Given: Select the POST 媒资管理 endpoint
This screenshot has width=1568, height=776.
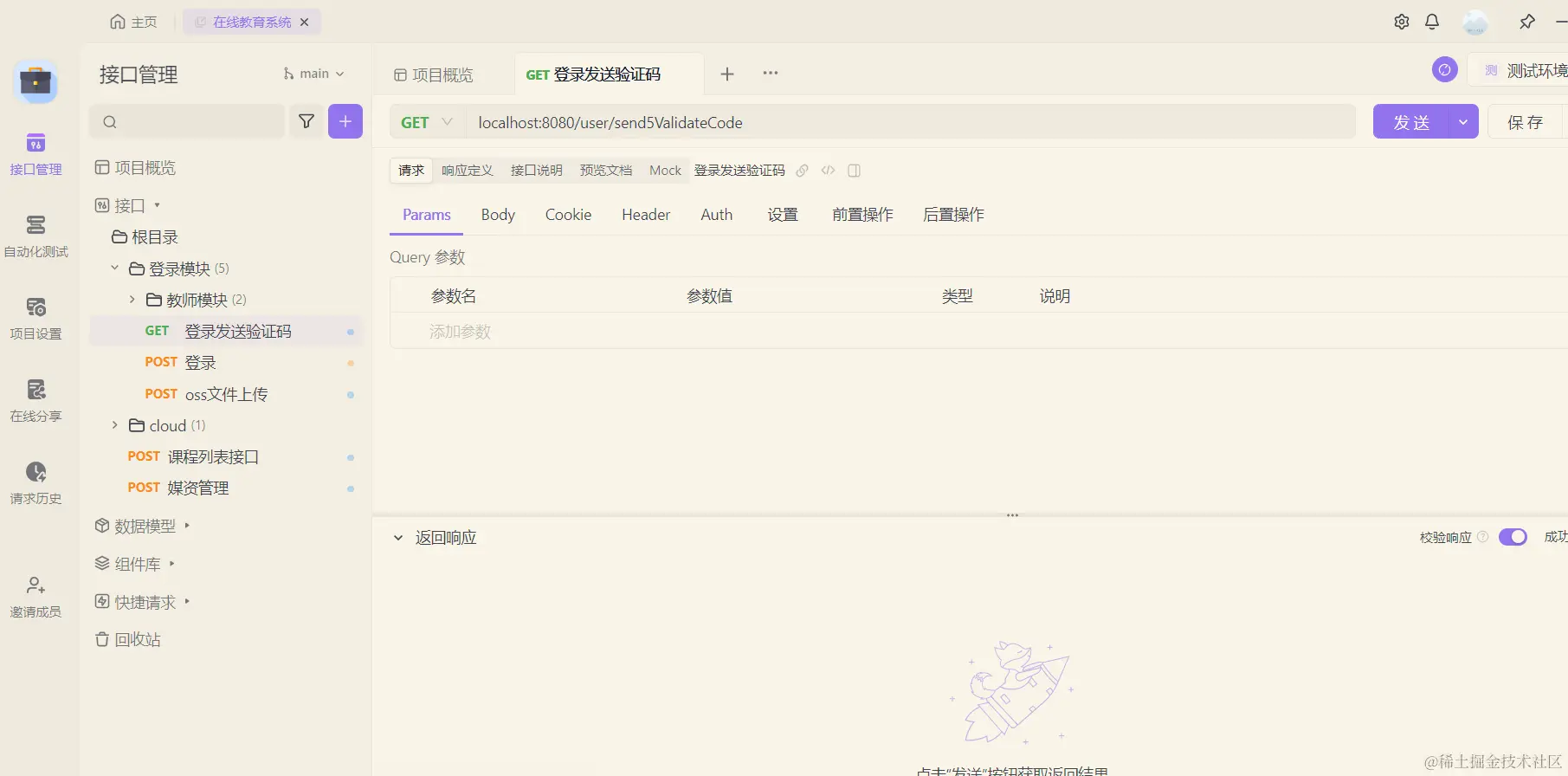Looking at the screenshot, I should 227,488.
